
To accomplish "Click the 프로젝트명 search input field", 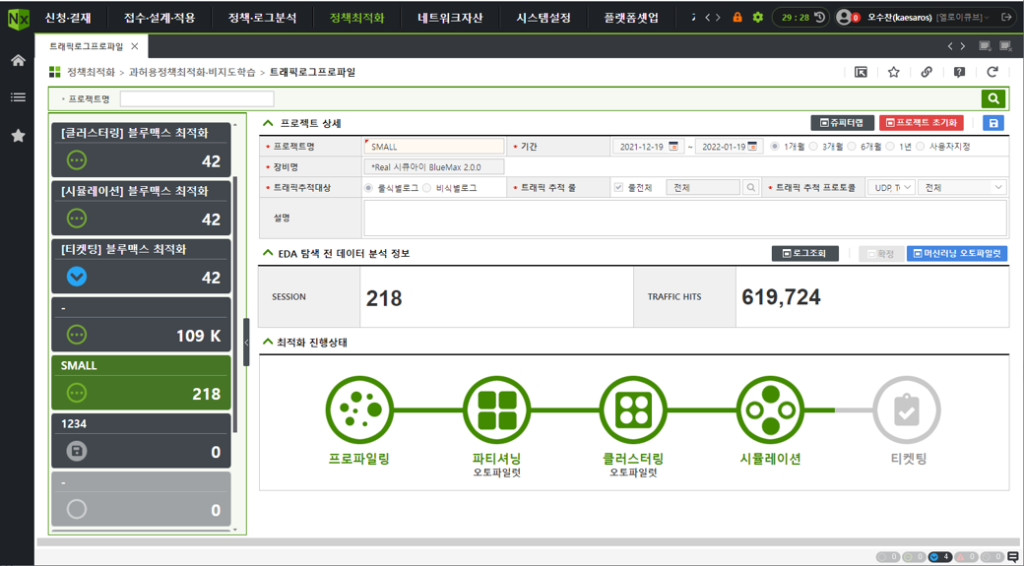I will pyautogui.click(x=196, y=98).
